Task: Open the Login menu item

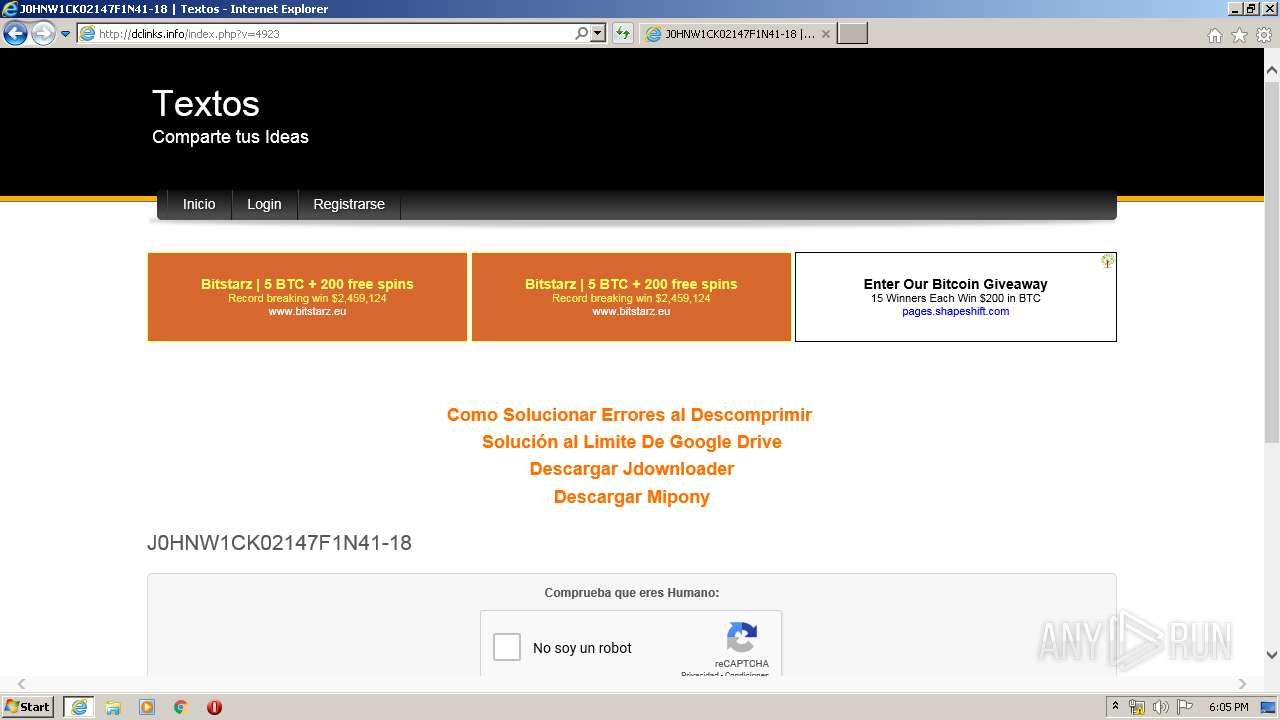Action: [264, 204]
